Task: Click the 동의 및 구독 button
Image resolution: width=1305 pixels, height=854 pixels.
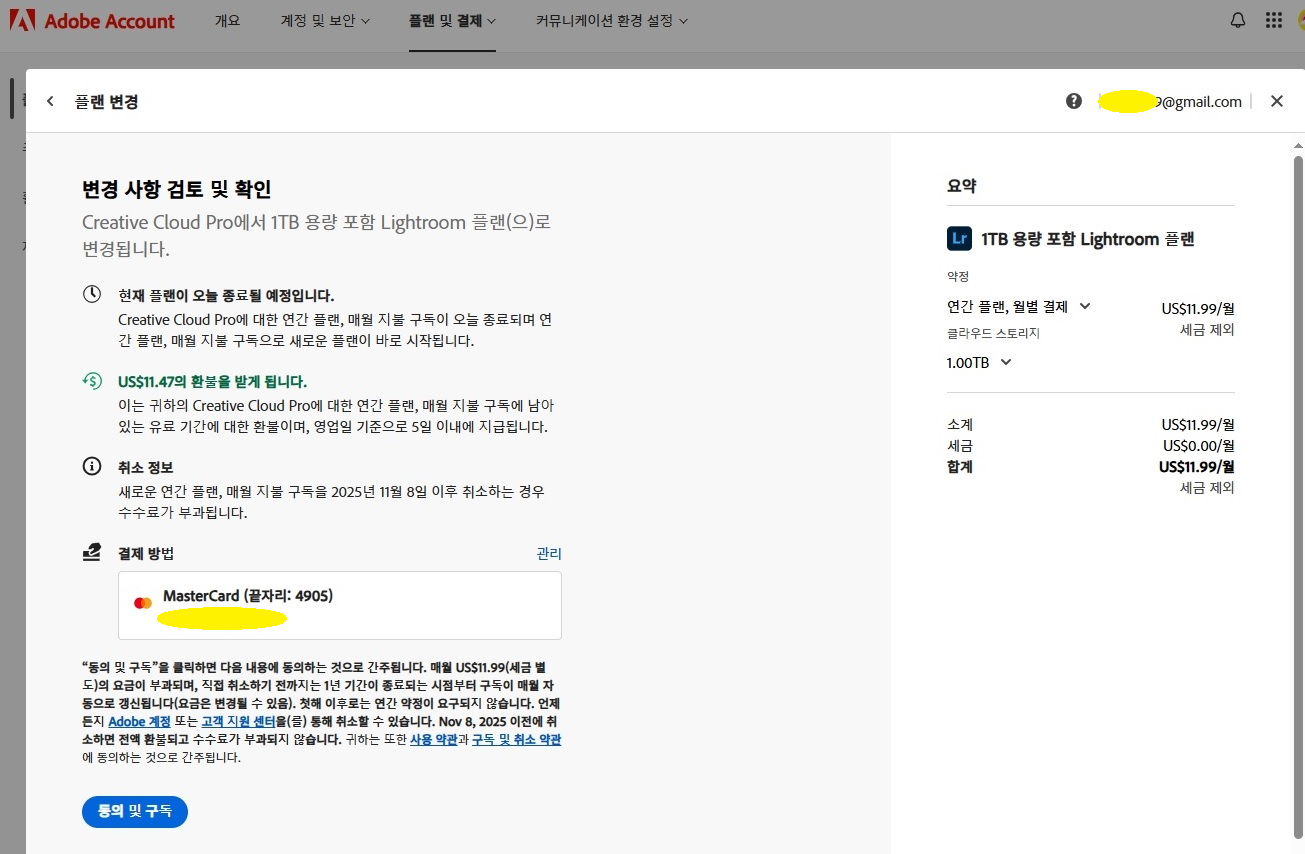Action: [x=135, y=811]
